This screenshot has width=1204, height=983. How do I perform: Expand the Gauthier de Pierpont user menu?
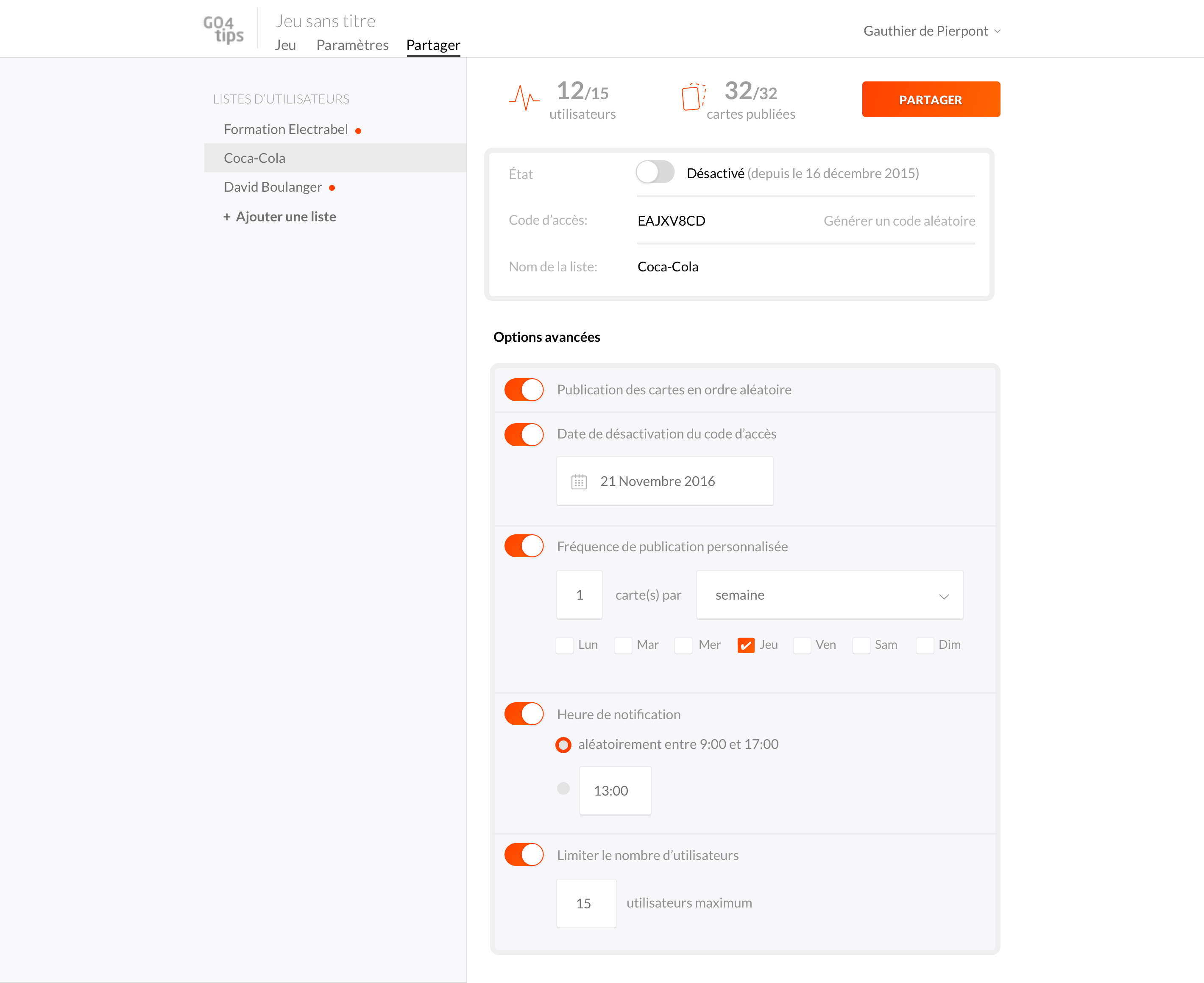pyautogui.click(x=931, y=31)
